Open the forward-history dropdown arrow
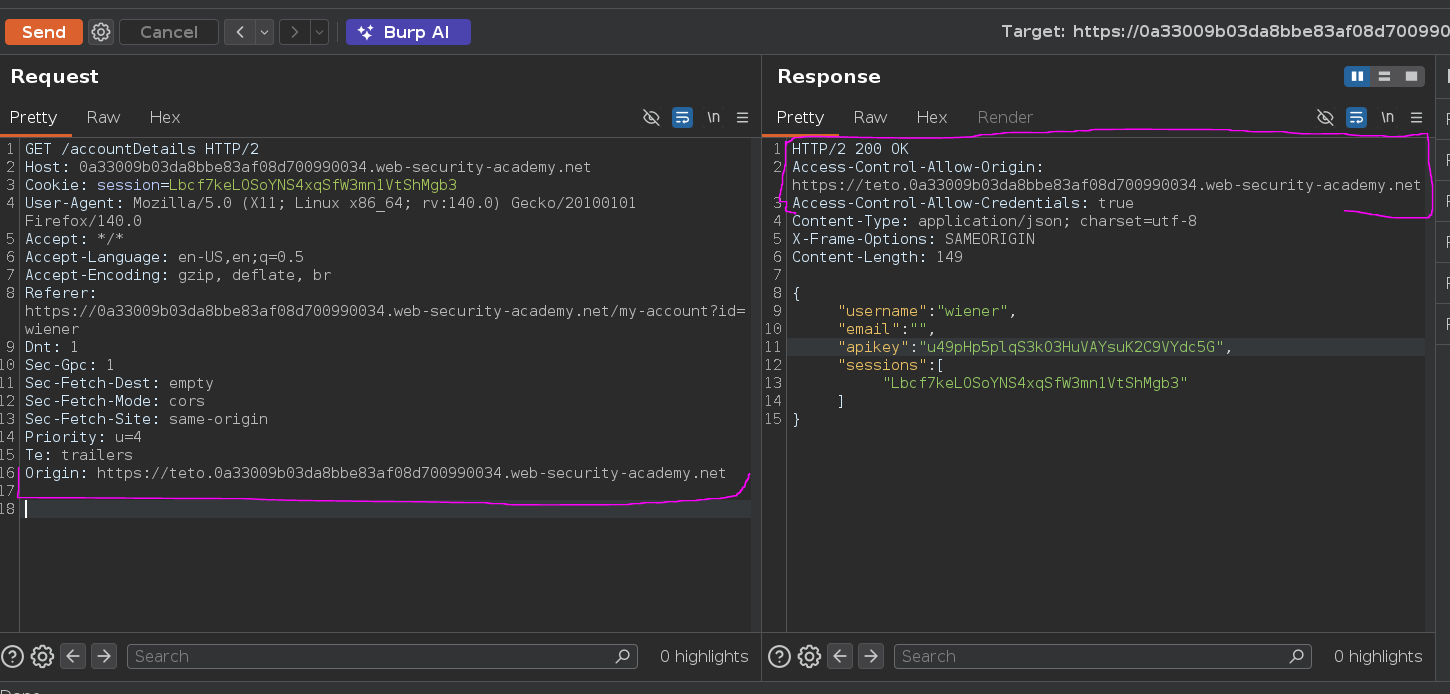The height and width of the screenshot is (694, 1450). pos(319,32)
